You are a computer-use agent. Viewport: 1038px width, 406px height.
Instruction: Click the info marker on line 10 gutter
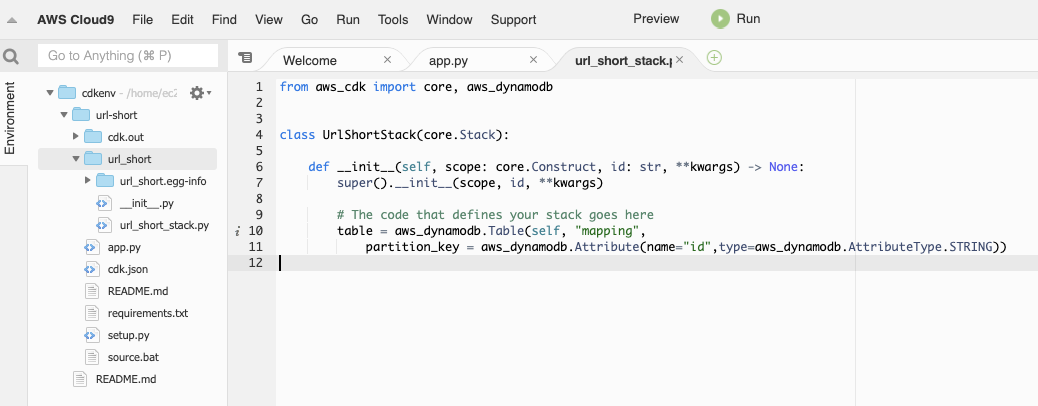(237, 231)
